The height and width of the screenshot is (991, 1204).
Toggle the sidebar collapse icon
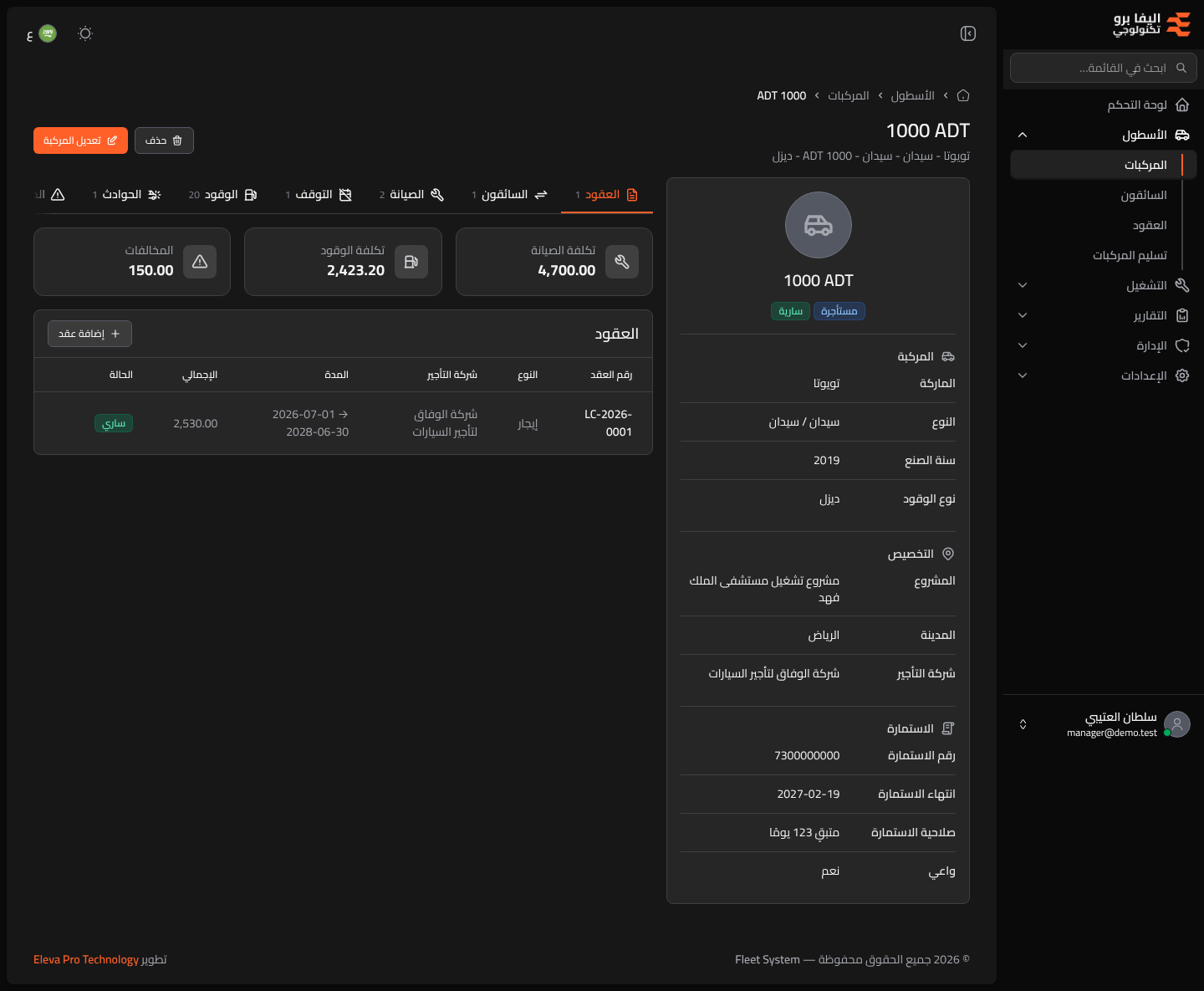(968, 33)
